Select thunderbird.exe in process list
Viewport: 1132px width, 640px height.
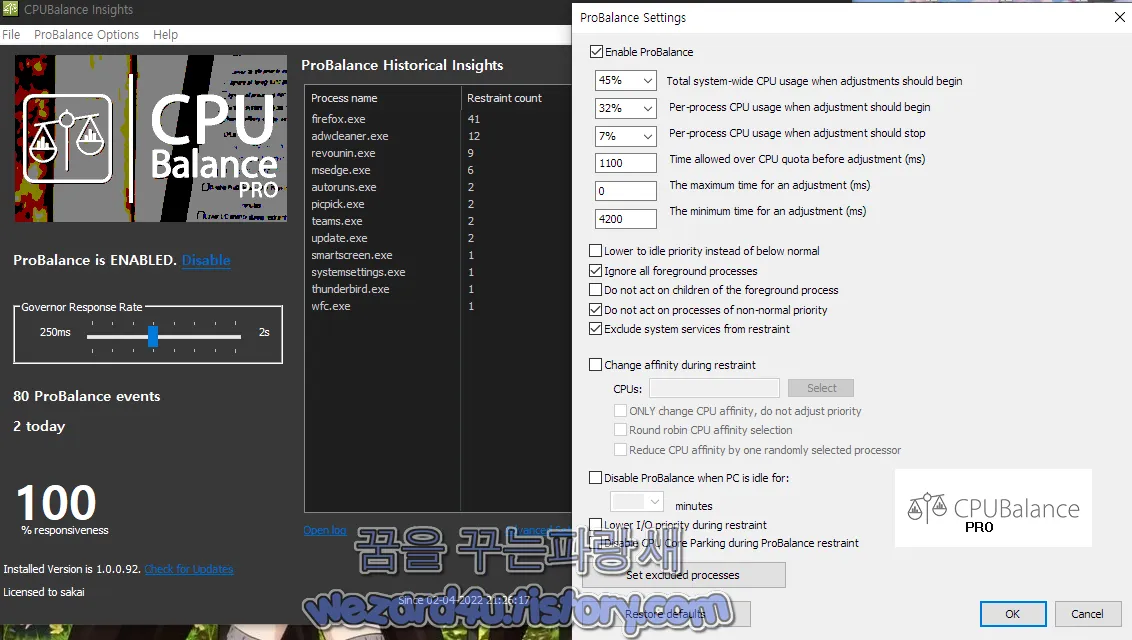[438, 289]
